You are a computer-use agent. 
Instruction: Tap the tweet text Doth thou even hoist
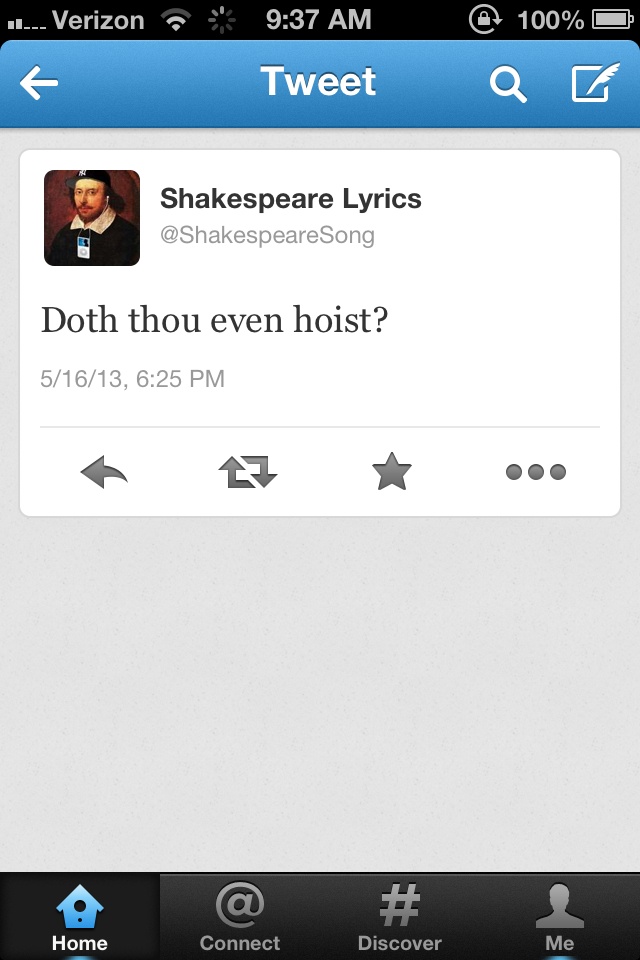pyautogui.click(x=214, y=320)
